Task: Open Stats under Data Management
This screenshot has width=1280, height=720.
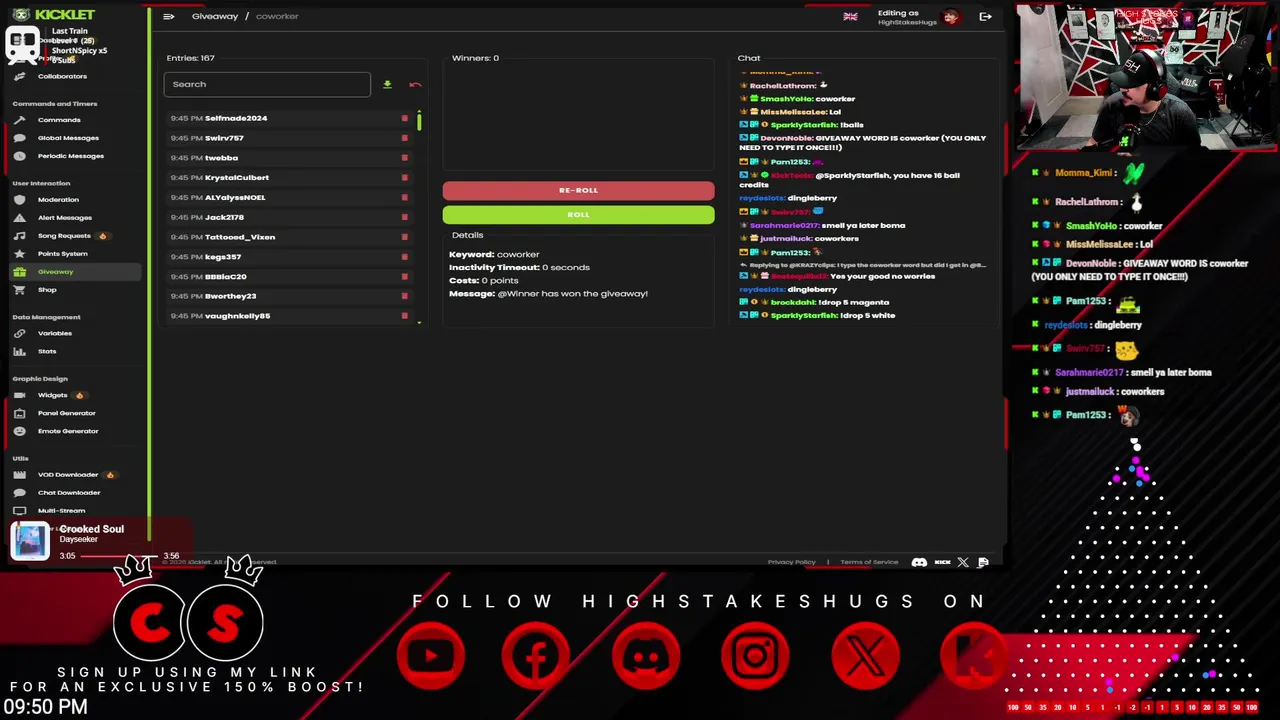Action: point(47,351)
